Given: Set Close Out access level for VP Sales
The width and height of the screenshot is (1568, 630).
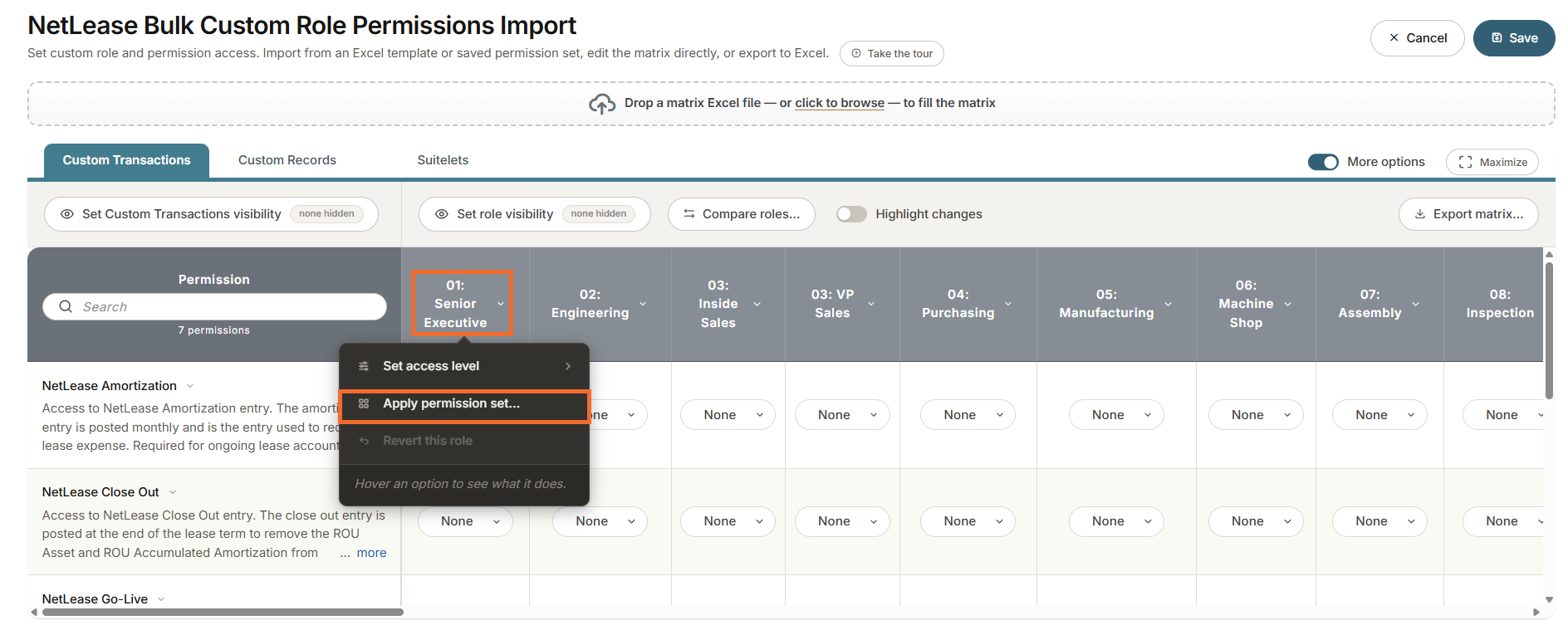Looking at the screenshot, I should 842,521.
